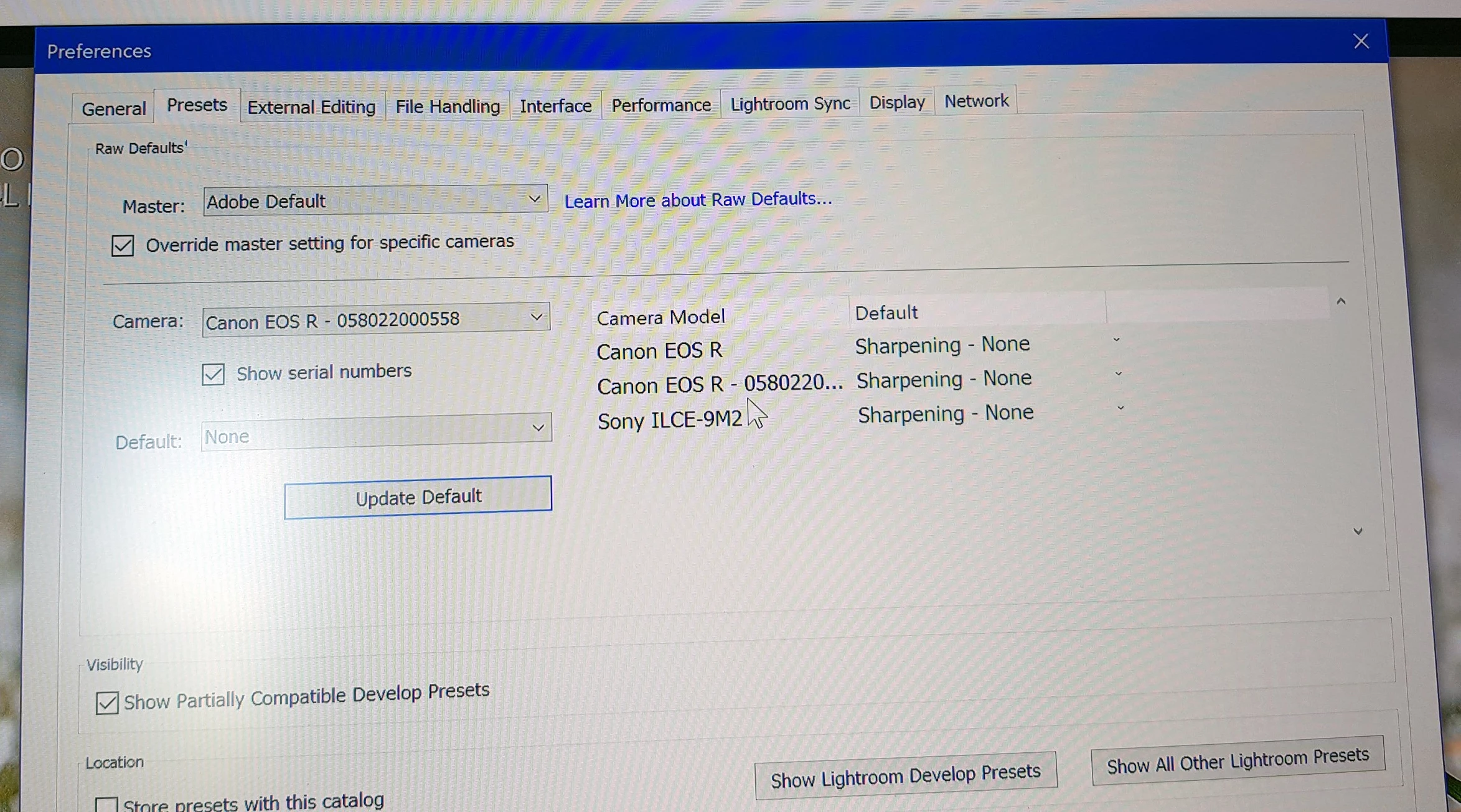Switch to the General tab
Screen dimensions: 1461x812
113,109
